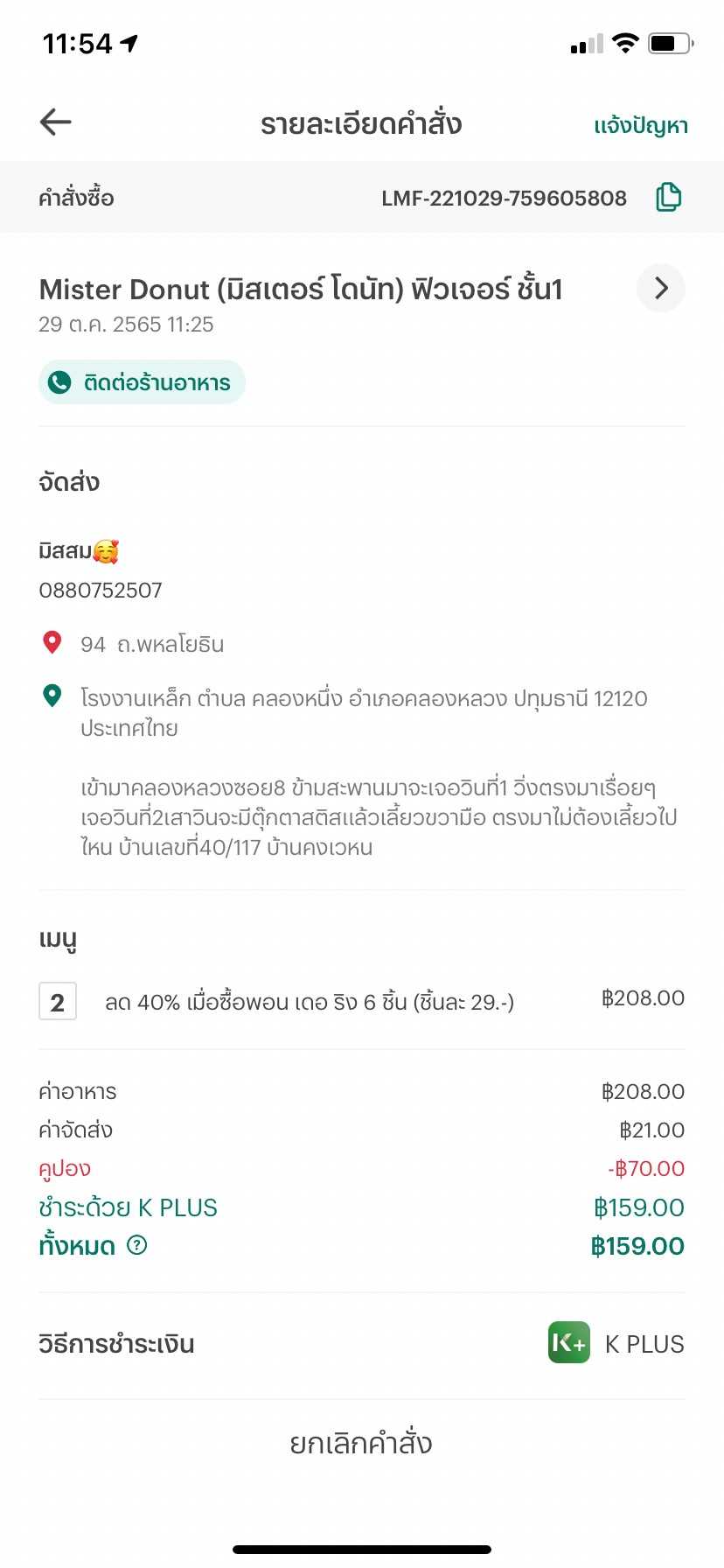This screenshot has width=724, height=1568.
Task: Select the 40% discount menu item
Action: point(310,1003)
